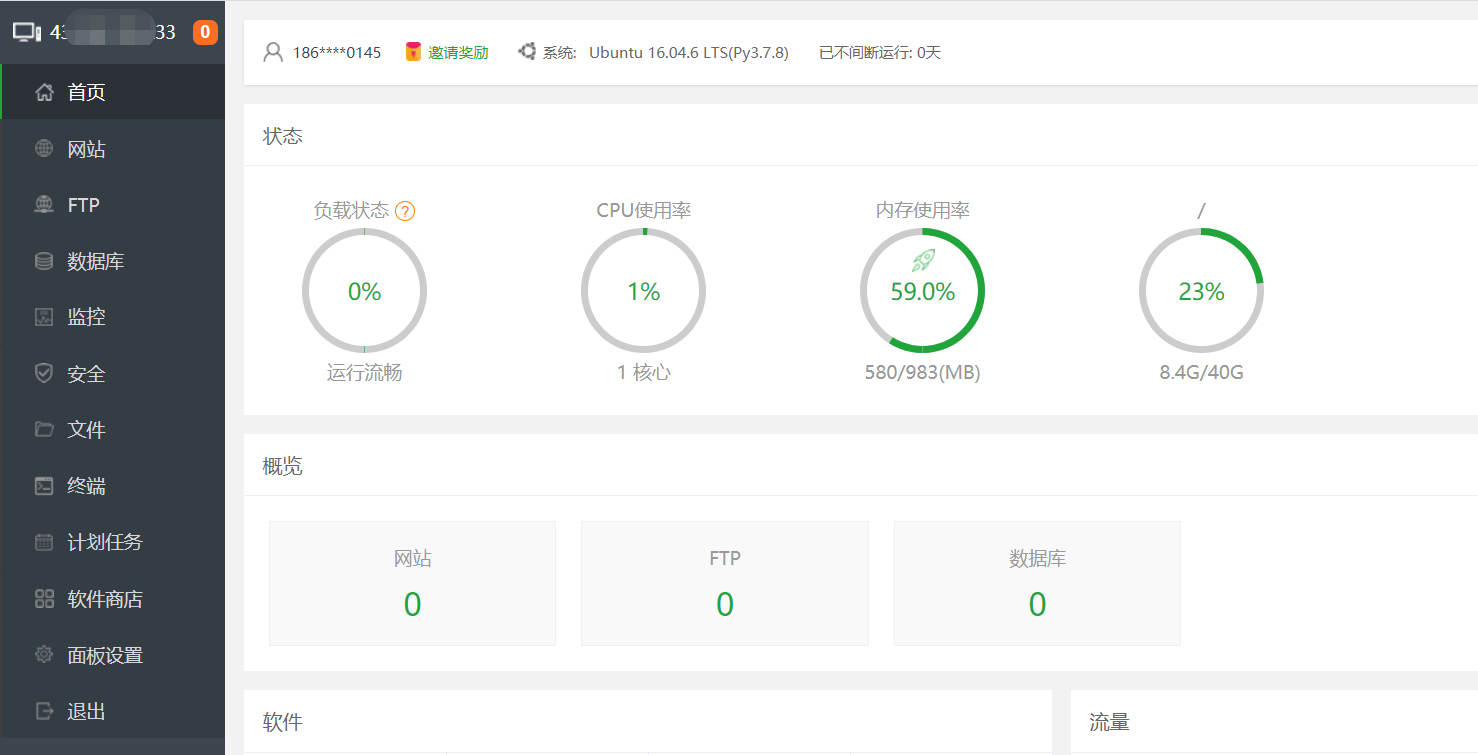Go to the FTP menu item

[x=112, y=205]
